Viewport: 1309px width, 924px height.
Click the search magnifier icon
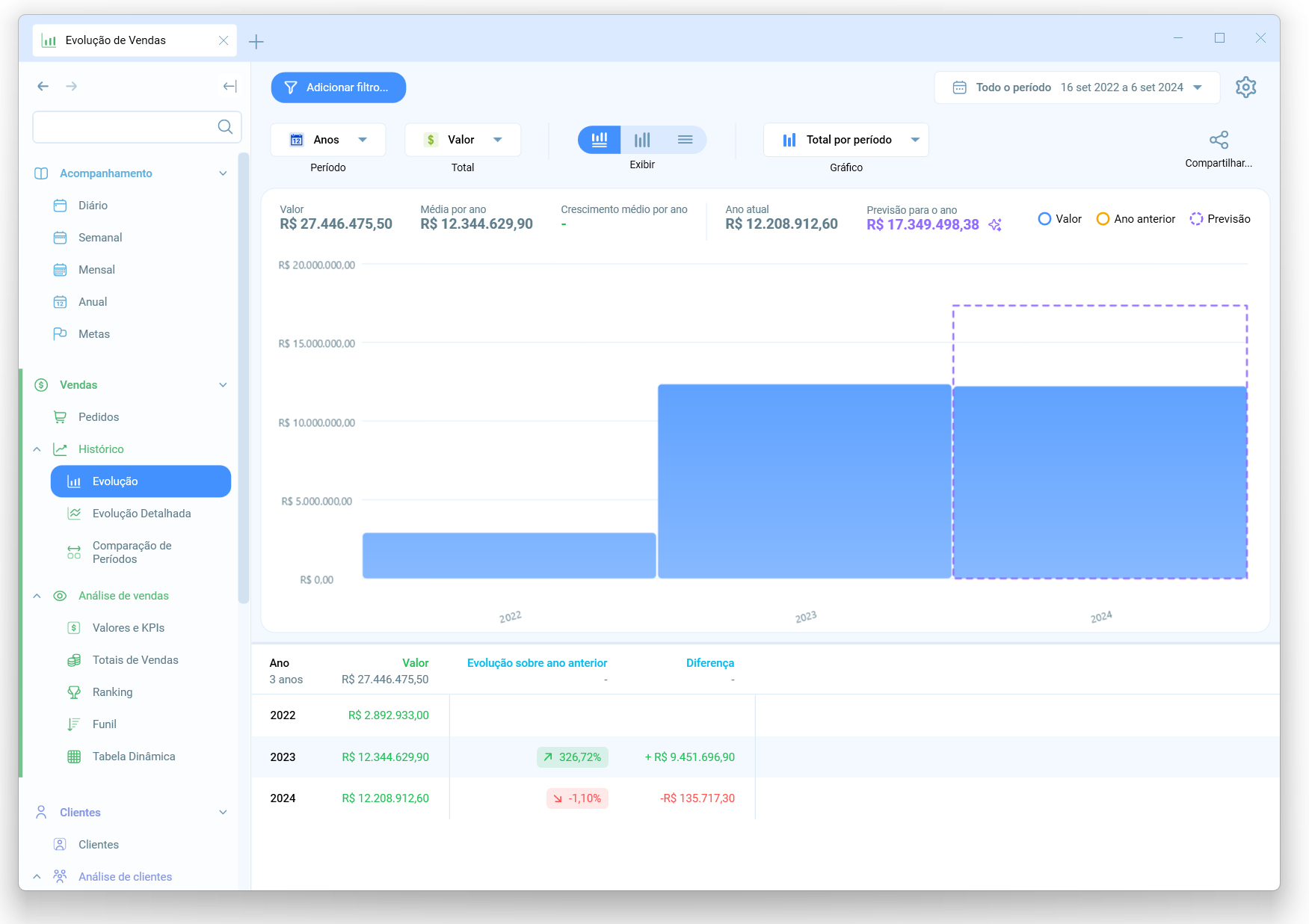click(x=225, y=127)
